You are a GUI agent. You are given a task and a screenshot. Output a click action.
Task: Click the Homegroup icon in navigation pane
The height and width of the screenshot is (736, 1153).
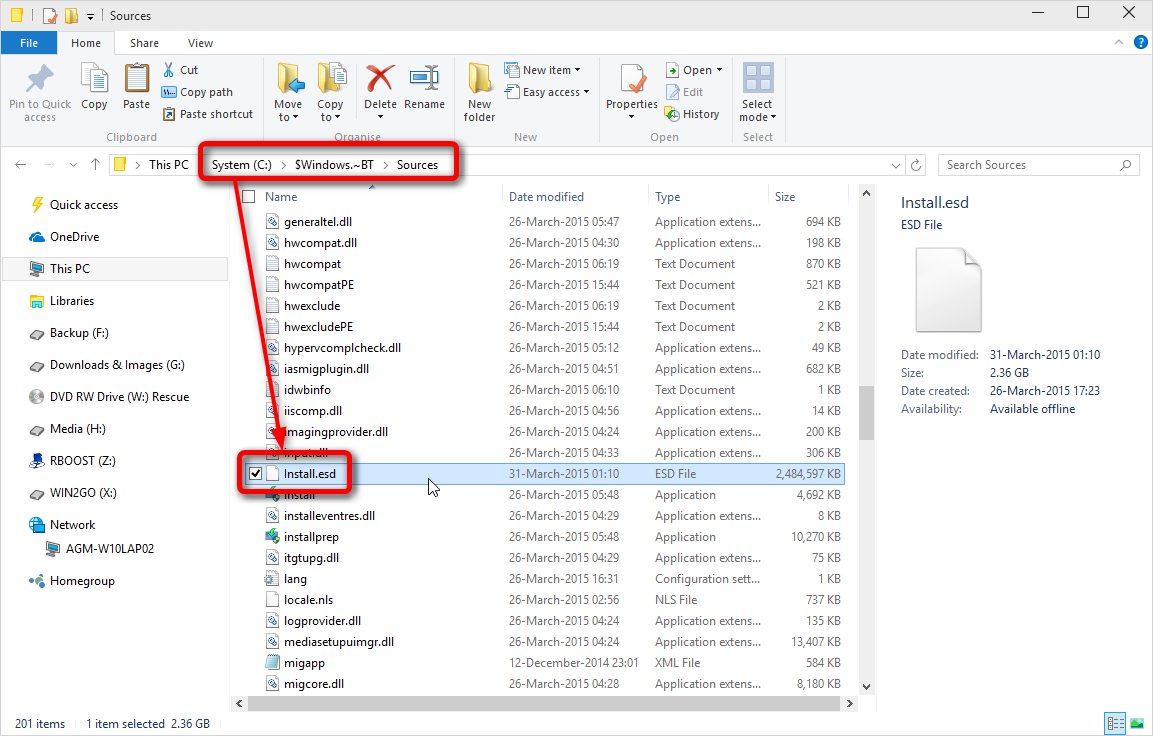[x=37, y=581]
